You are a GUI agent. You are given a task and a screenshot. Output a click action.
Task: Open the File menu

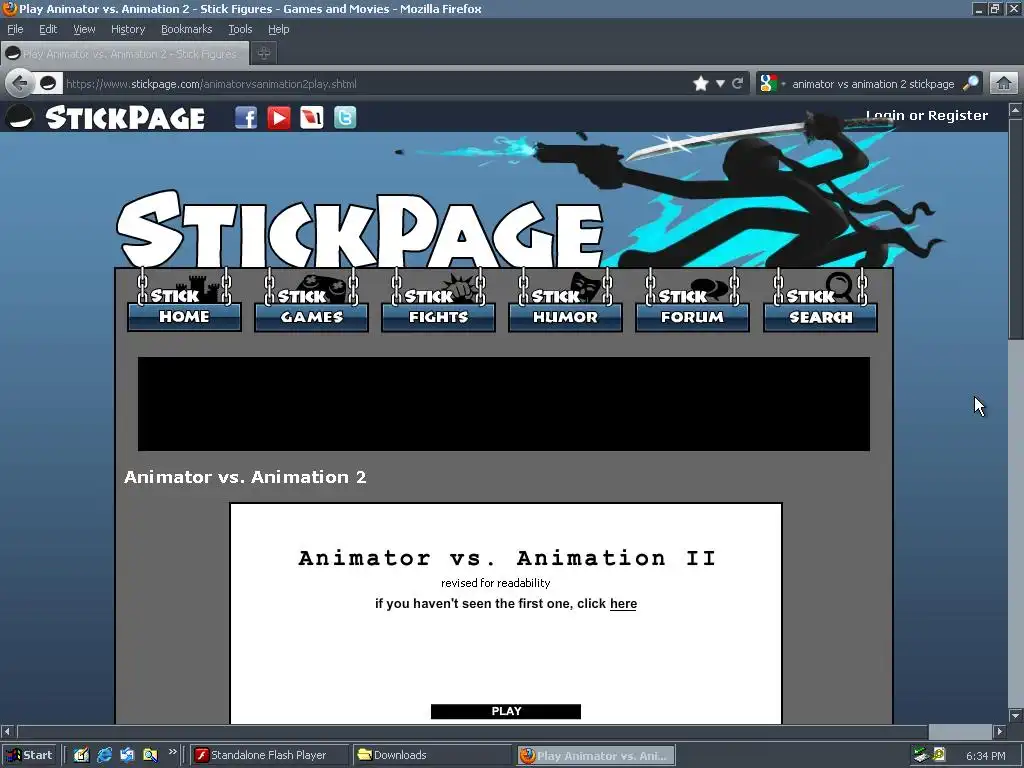pyautogui.click(x=15, y=29)
